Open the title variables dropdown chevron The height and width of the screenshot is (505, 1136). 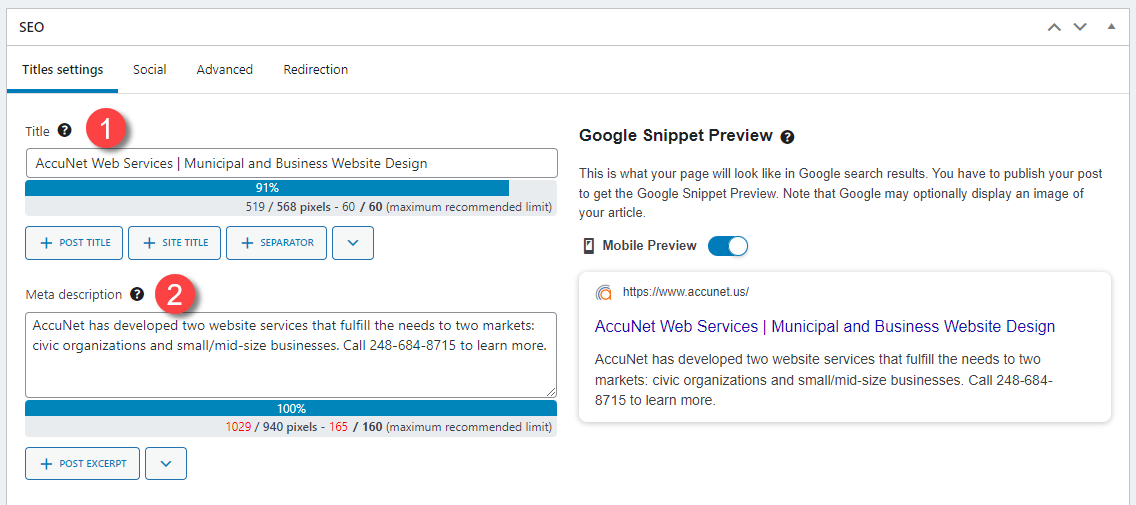(x=353, y=243)
